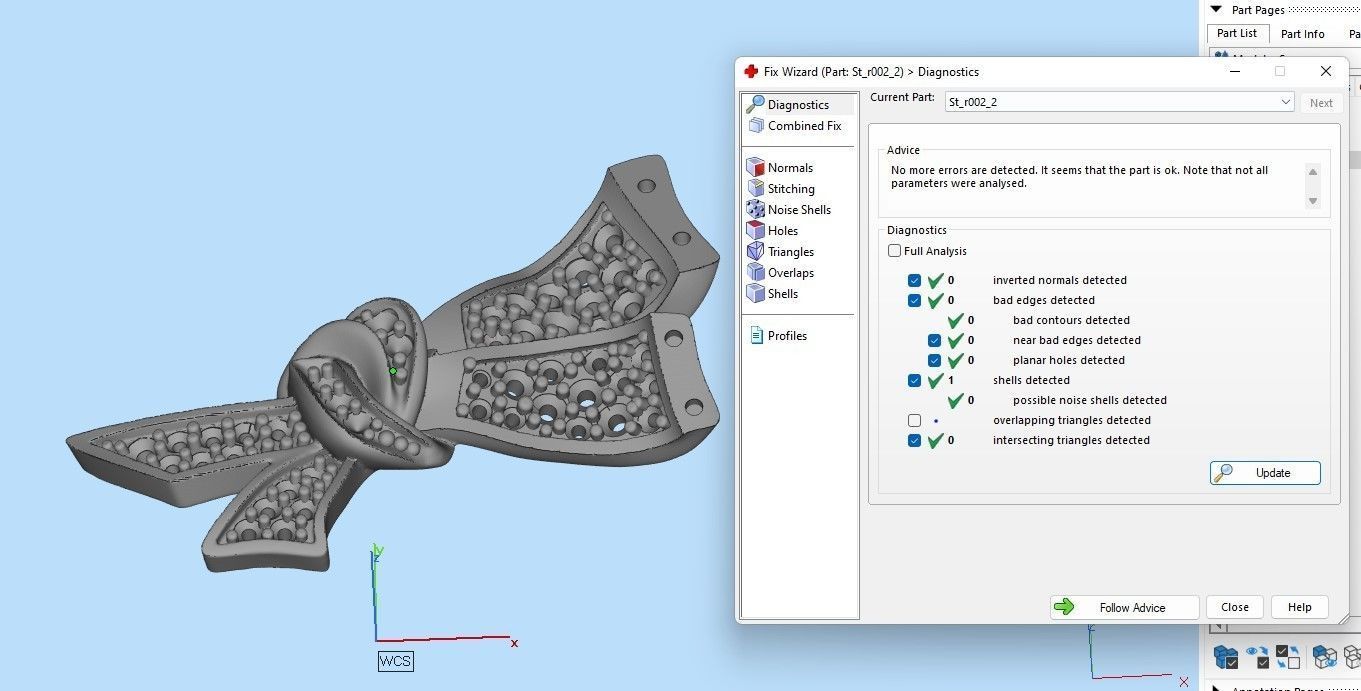Click the outlined cubes icon at panel edge

pos(1352,657)
